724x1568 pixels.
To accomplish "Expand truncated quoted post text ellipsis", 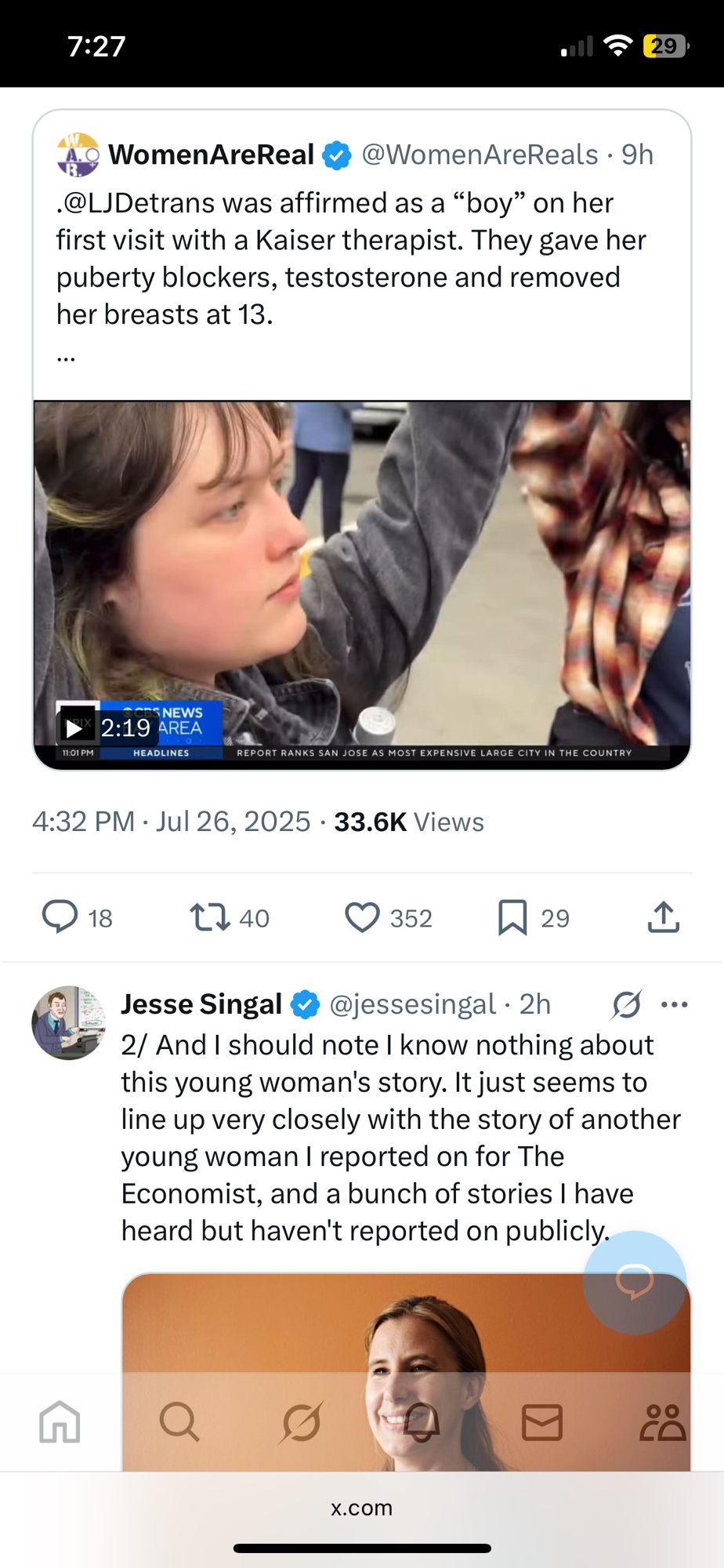I will click(x=67, y=357).
